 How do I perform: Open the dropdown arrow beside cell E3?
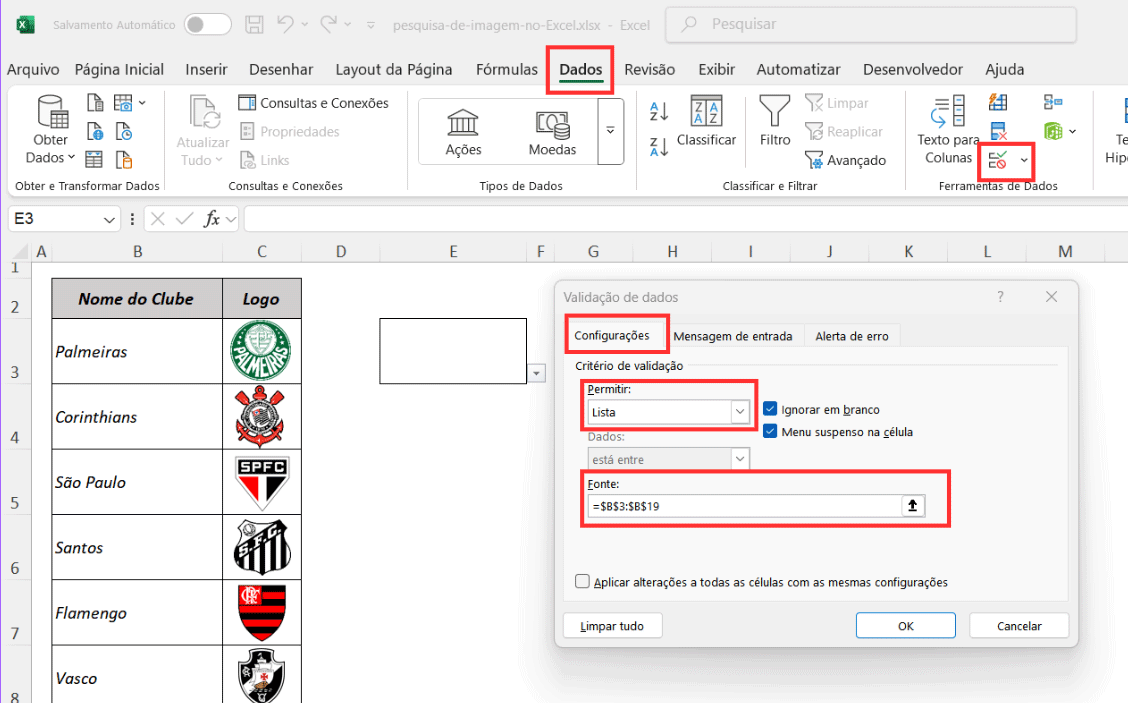point(538,373)
